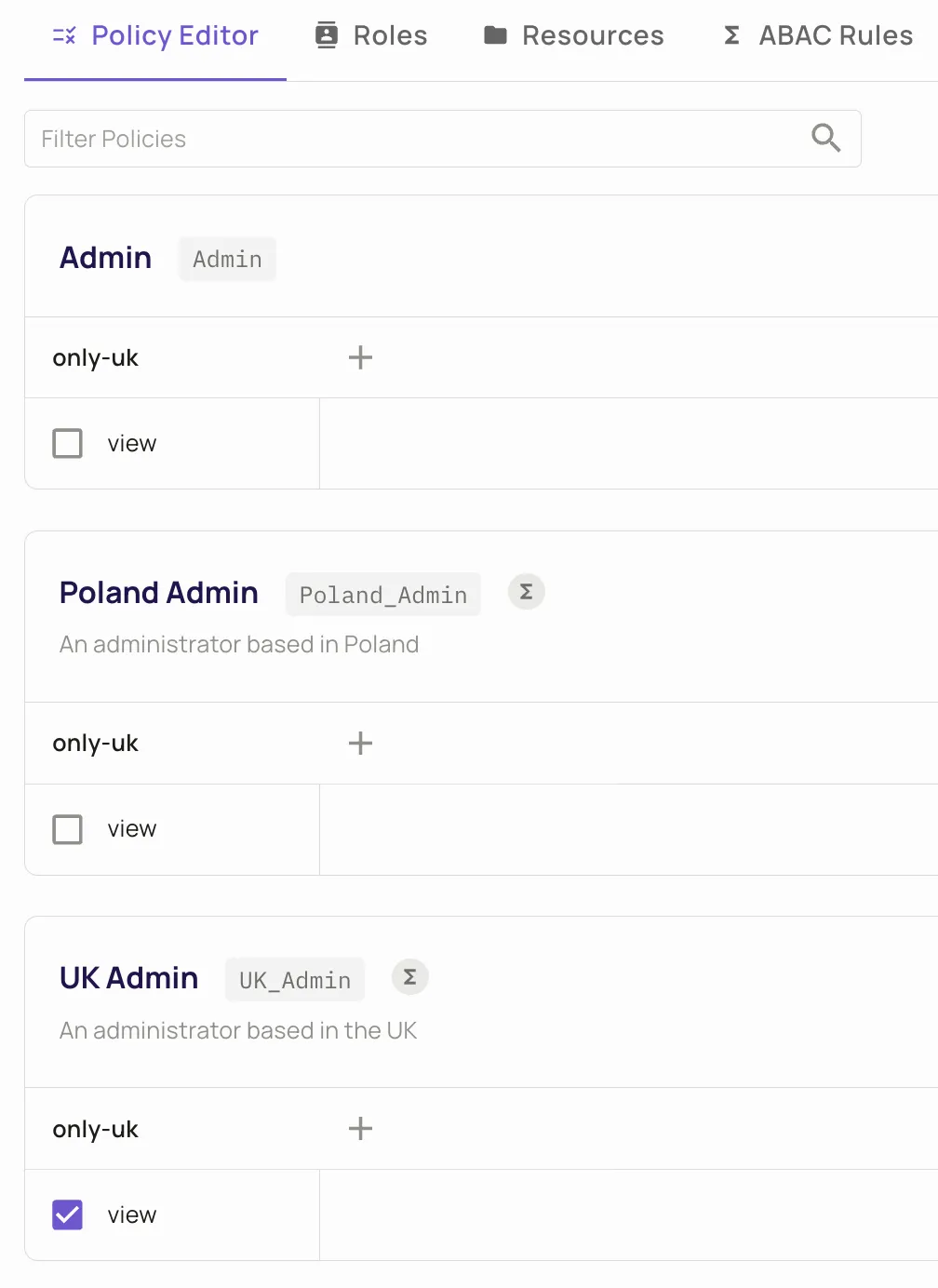Expand only-uk resource under Admin role
Viewport: 938px width, 1288px height.
click(96, 357)
